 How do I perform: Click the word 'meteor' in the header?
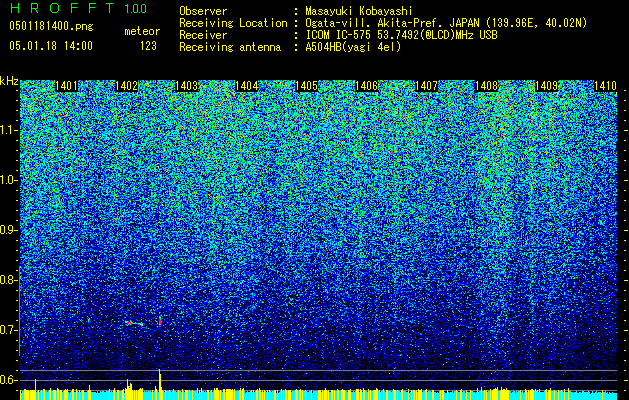coord(142,31)
